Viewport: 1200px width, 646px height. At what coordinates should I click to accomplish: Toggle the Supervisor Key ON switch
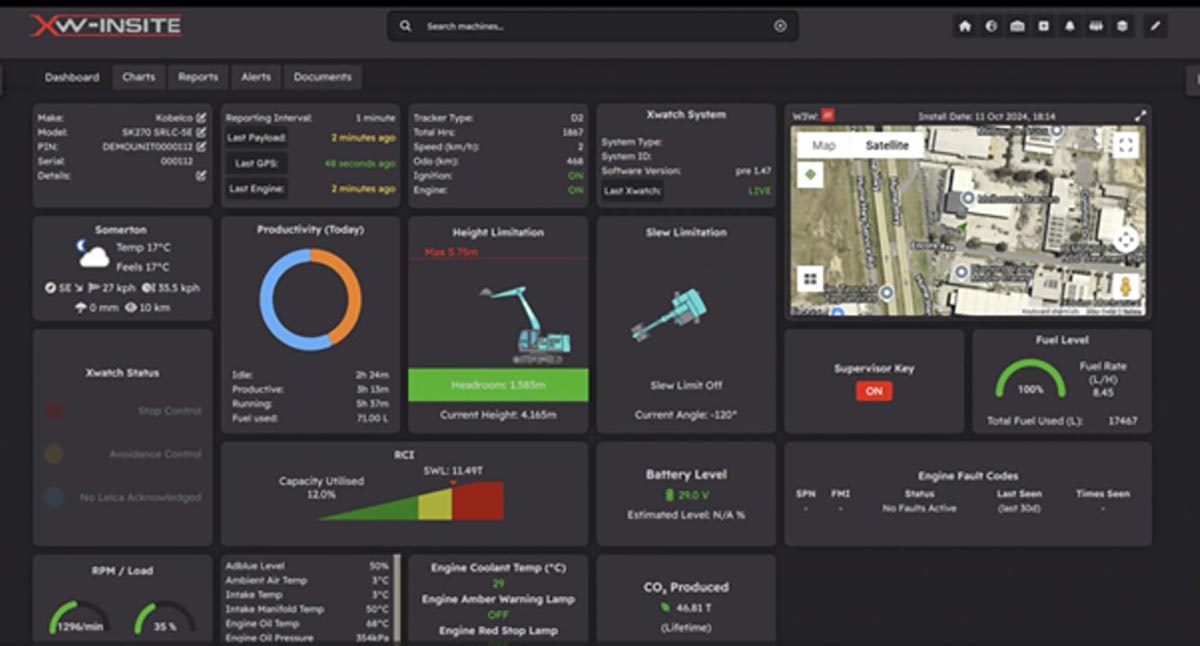[874, 391]
